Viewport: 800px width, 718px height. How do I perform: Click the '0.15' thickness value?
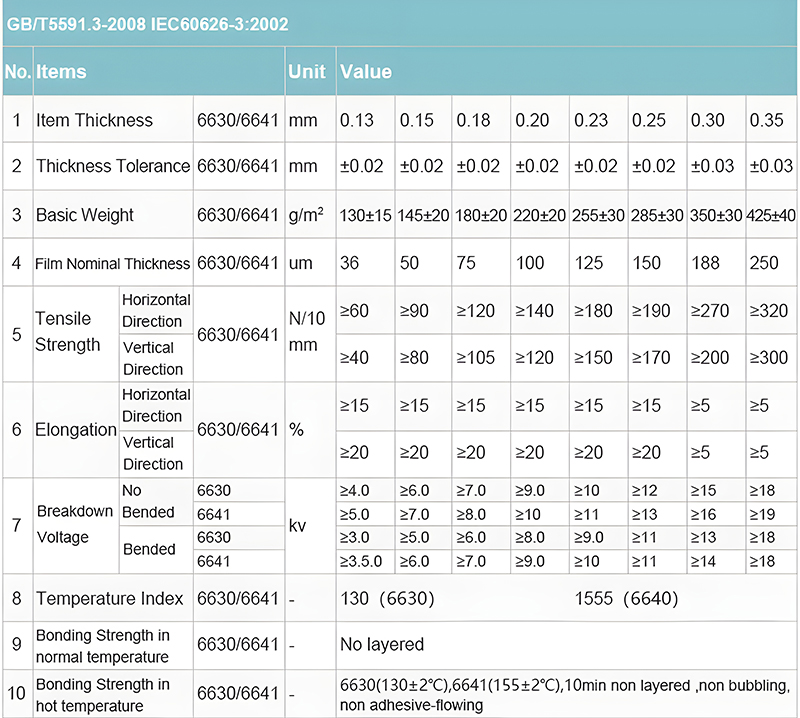pos(416,120)
